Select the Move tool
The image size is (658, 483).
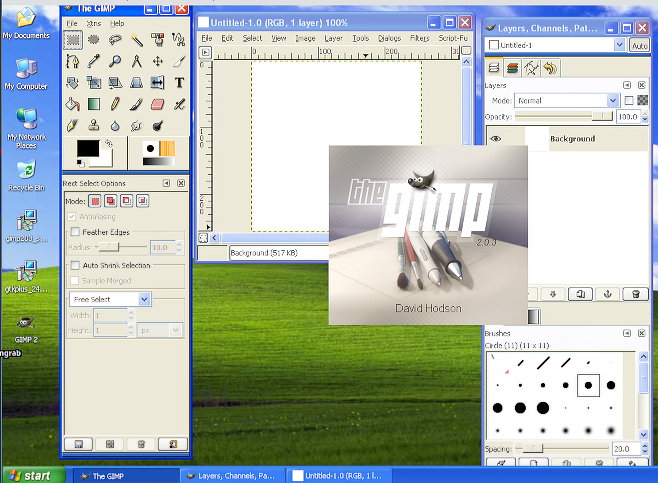click(158, 61)
